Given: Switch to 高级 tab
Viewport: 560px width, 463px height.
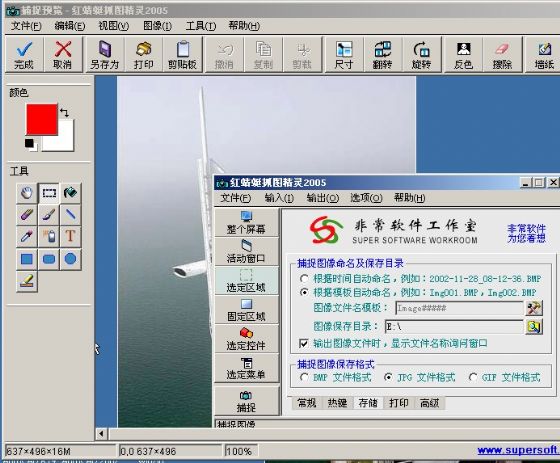Looking at the screenshot, I should [429, 403].
